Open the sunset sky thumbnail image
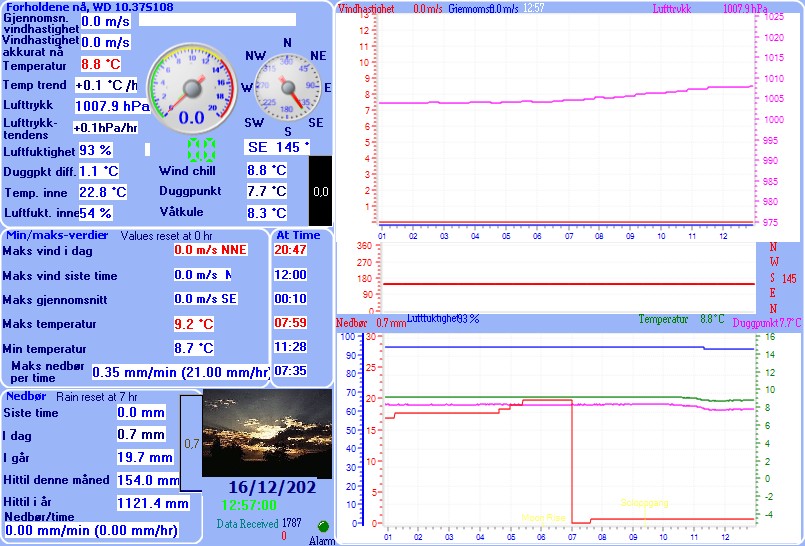This screenshot has width=805, height=546. [267, 433]
